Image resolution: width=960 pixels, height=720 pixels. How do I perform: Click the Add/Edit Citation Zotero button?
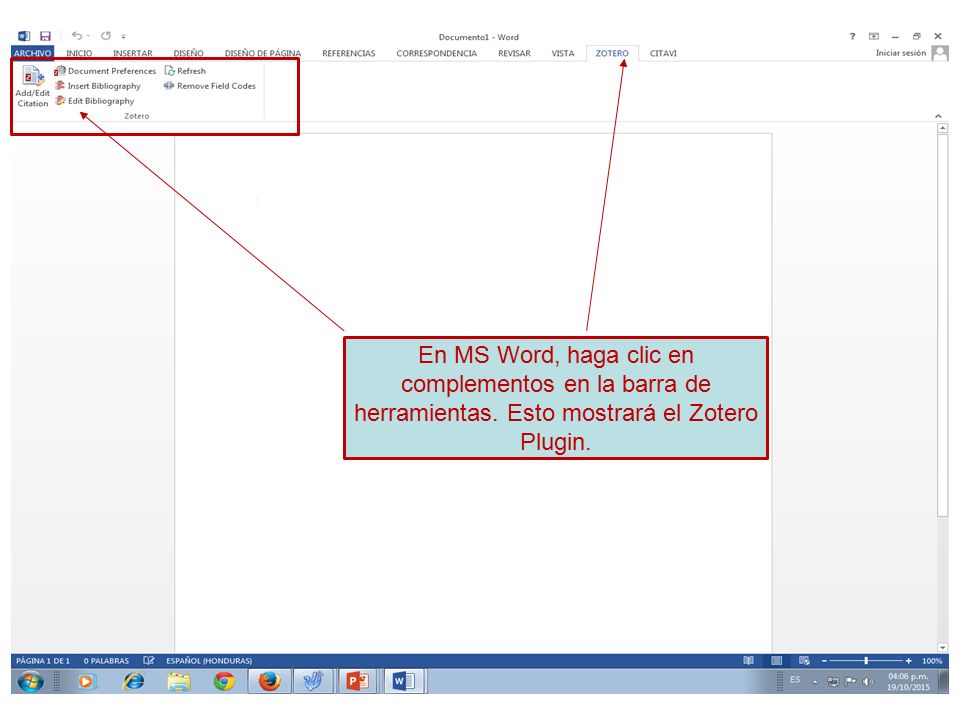click(32, 86)
